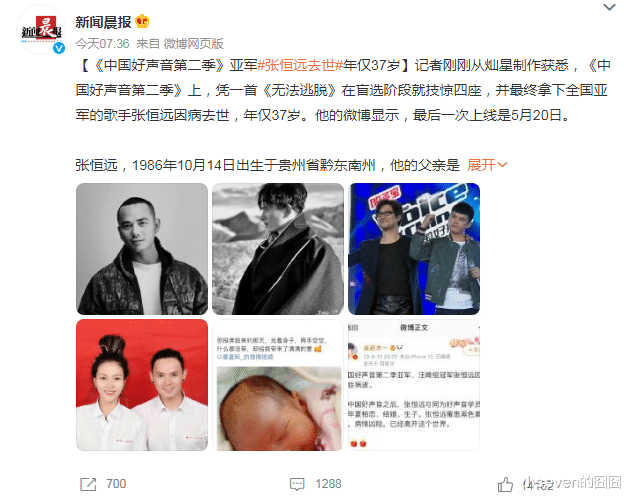The height and width of the screenshot is (498, 629).
Task: Expand full post text with 展开
Action: click(487, 165)
